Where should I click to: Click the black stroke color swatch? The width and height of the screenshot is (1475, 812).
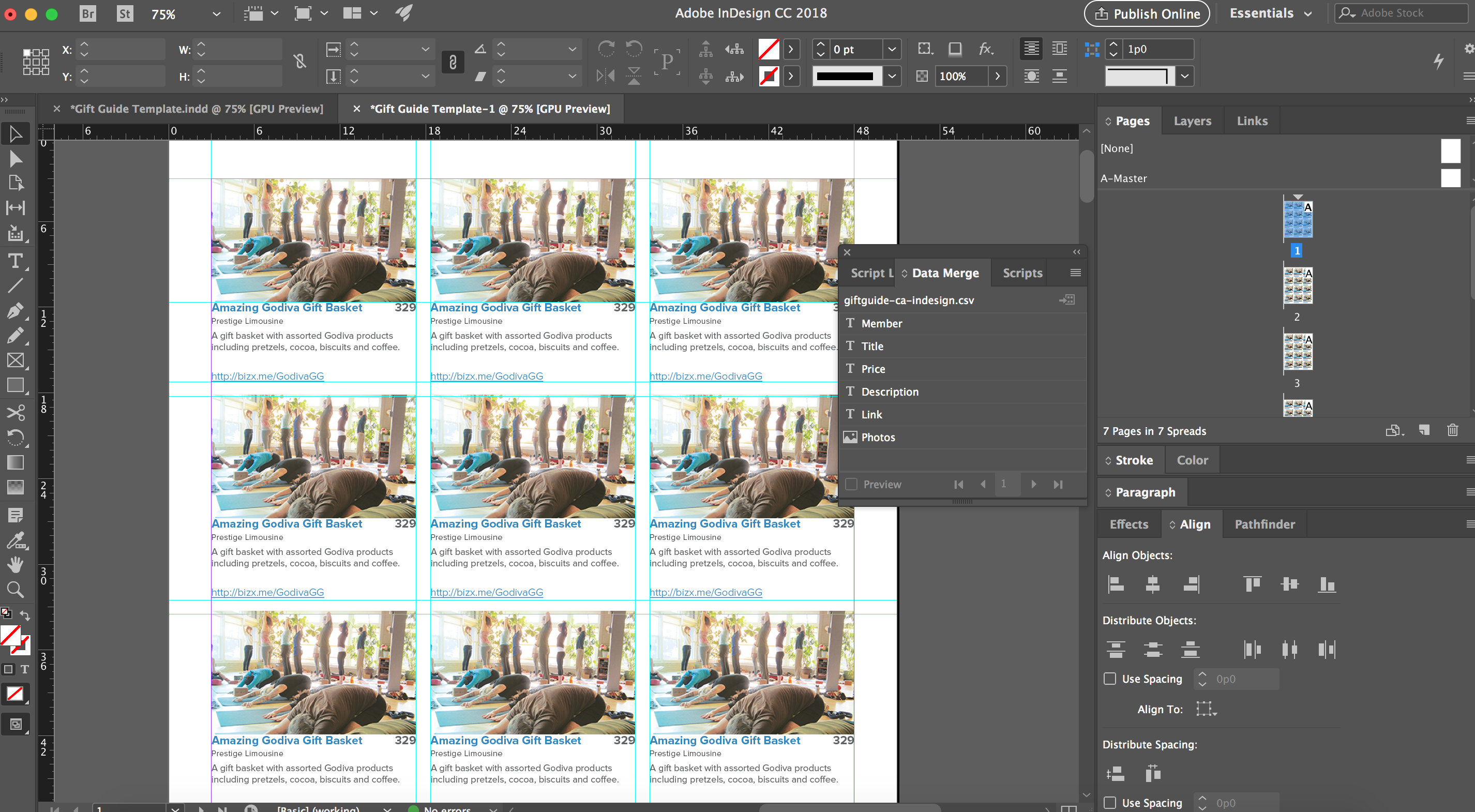pos(845,76)
